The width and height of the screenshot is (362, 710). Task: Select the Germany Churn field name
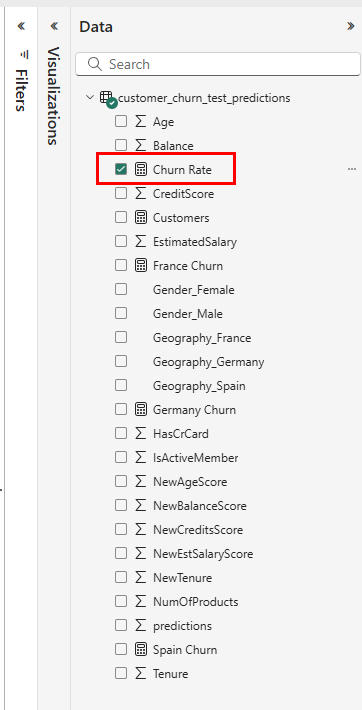194,410
